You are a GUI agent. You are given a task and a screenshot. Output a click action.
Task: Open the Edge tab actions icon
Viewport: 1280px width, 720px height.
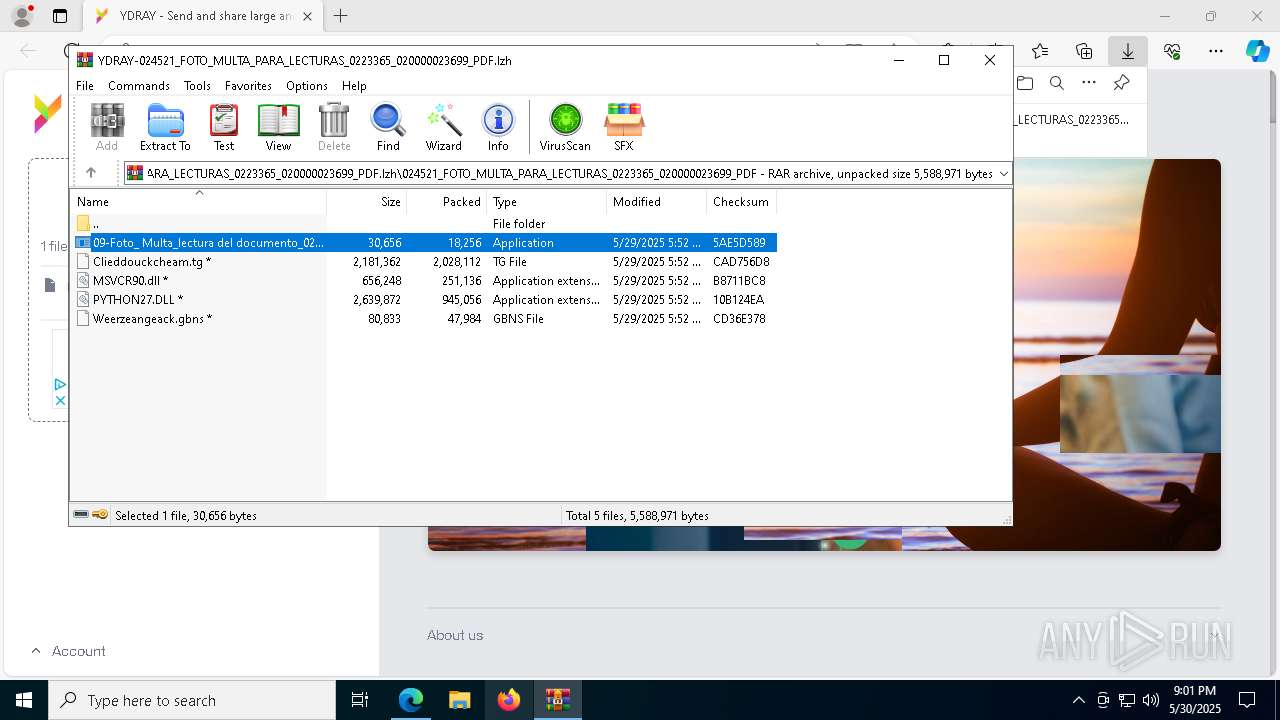pos(60,16)
